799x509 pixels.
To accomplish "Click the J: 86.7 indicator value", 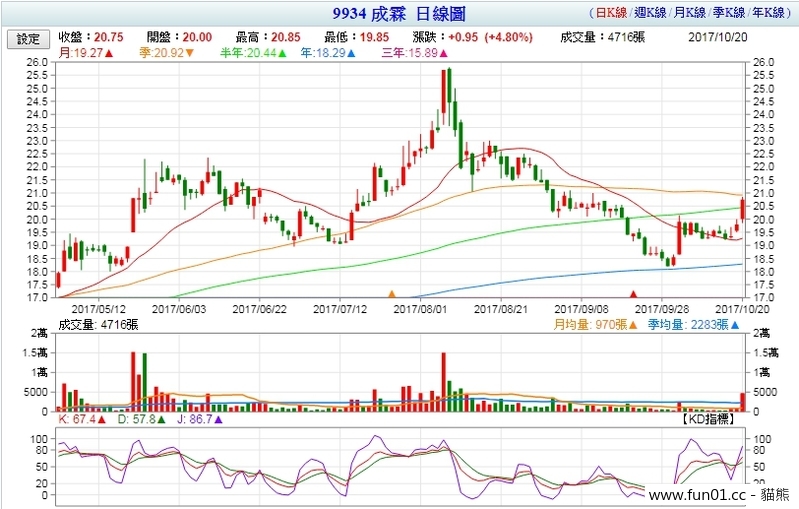I will pos(200,419).
